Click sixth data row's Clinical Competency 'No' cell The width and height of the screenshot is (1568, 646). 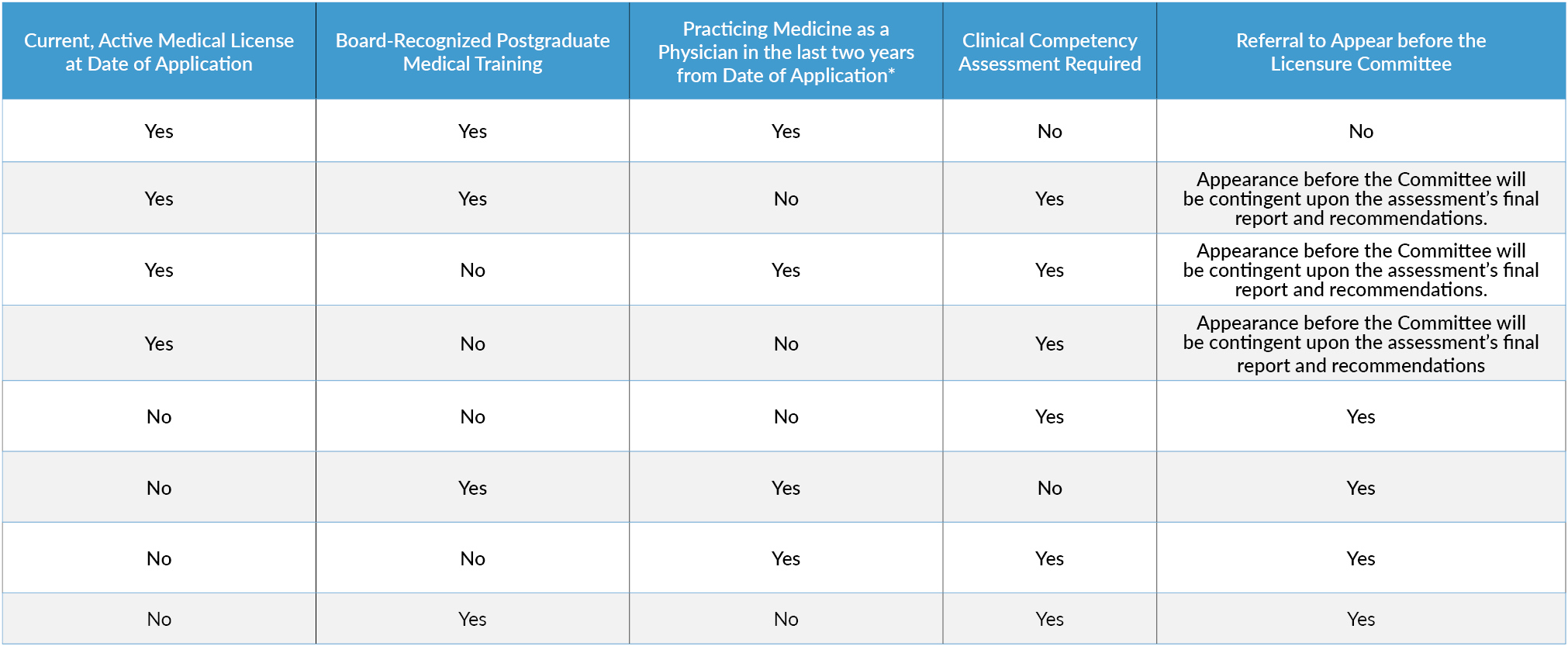(1049, 488)
